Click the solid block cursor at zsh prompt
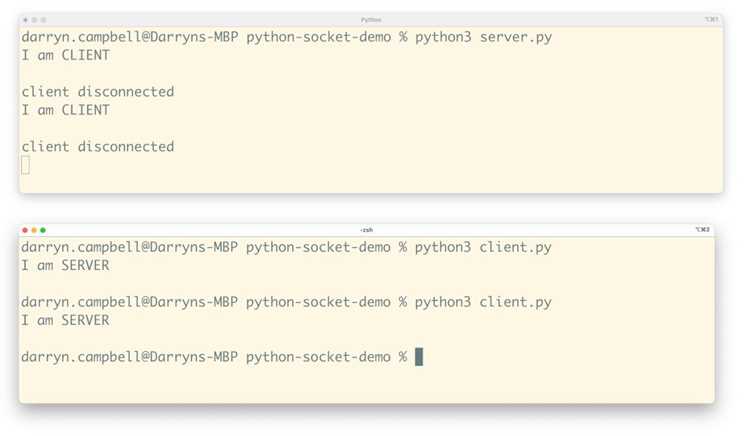 419,357
